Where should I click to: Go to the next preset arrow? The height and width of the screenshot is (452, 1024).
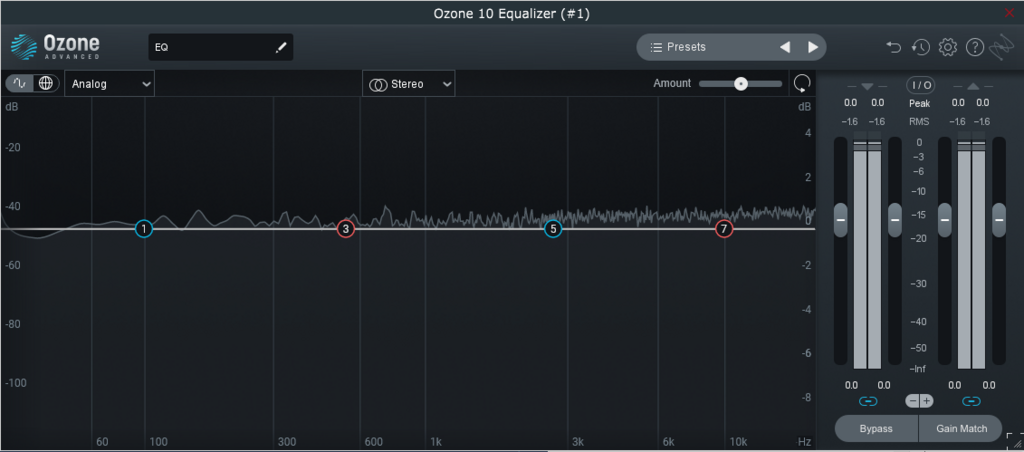pos(813,47)
